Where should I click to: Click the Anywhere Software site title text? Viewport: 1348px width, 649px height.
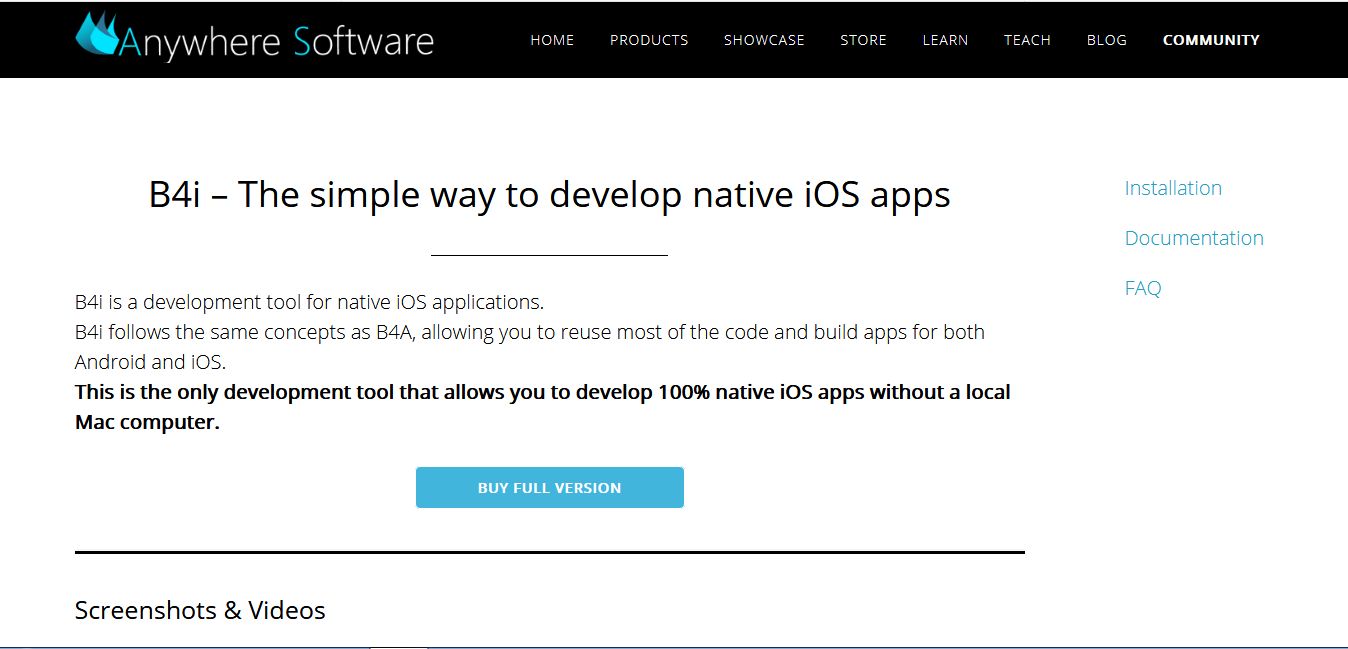(276, 41)
